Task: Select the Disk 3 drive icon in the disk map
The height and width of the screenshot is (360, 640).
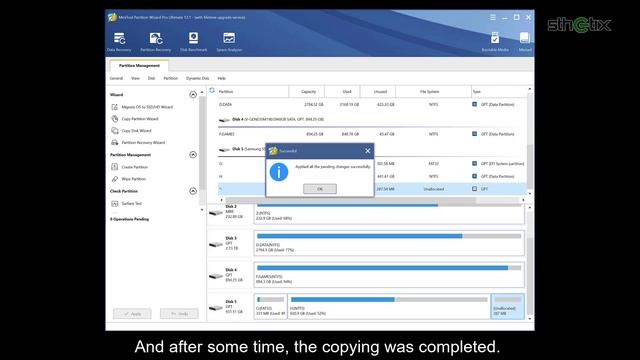Action: pos(216,244)
